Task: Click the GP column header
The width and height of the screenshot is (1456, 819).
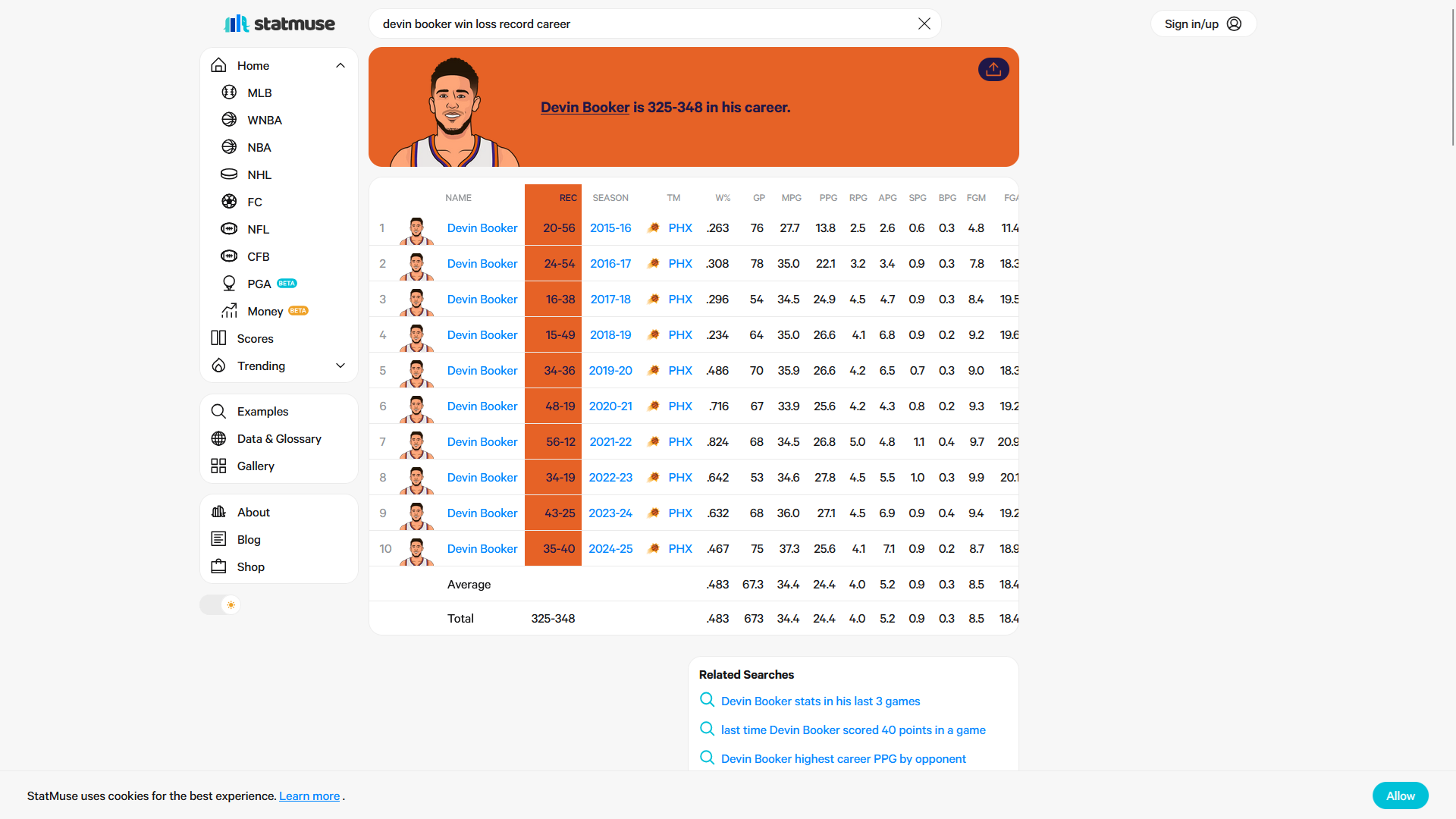Action: 758,198
